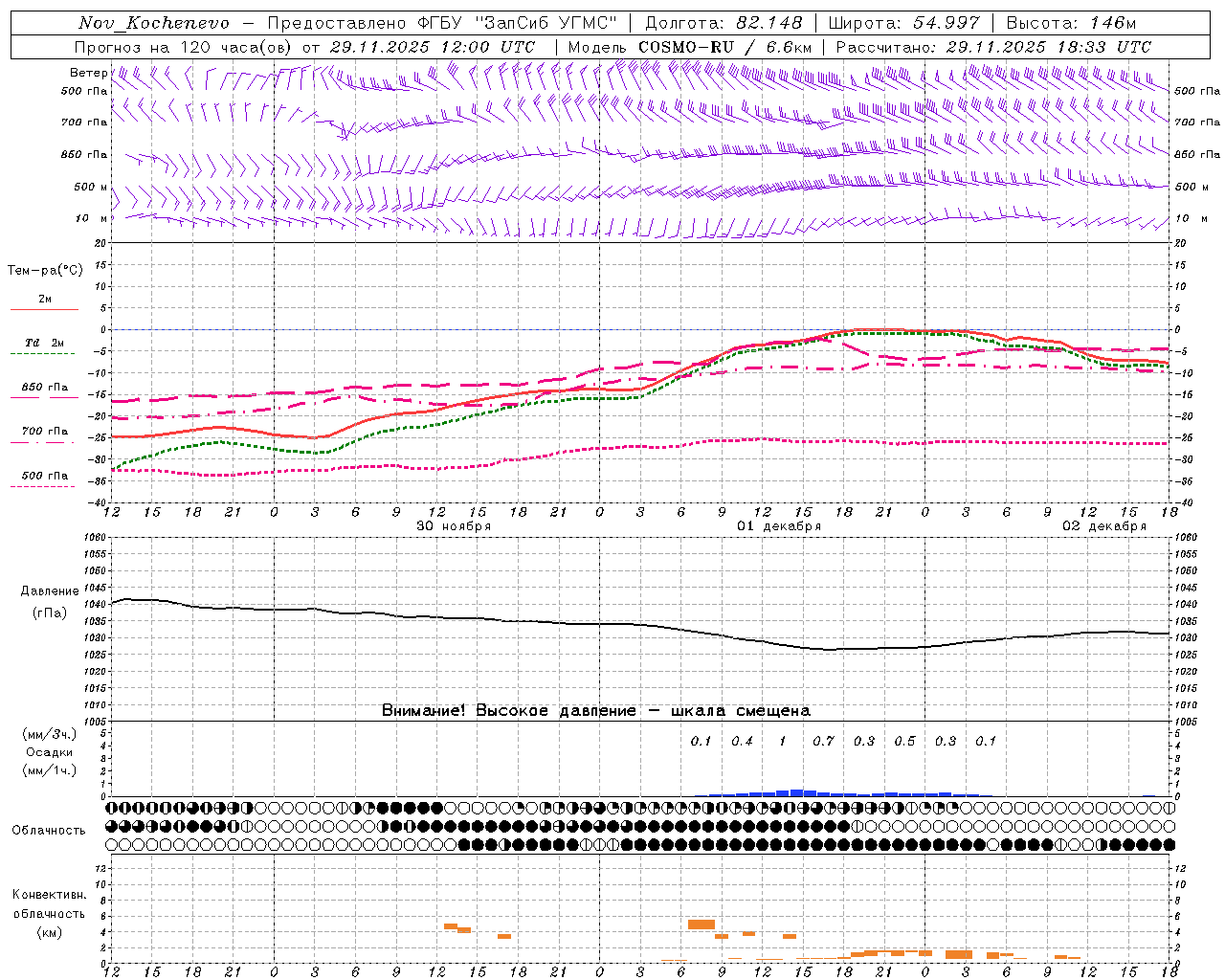Click Рассчитано: 29.11.2025 18:33 UTC timestamp
Image resolution: width=1225 pixels, height=980 pixels.
click(993, 47)
